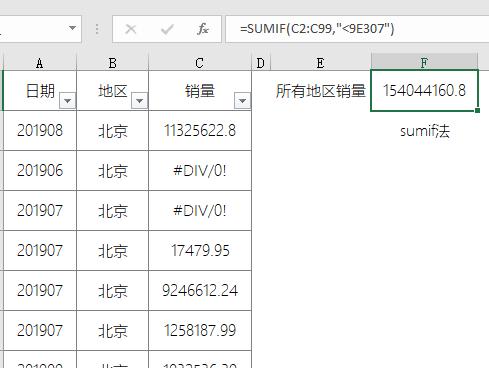Image resolution: width=489 pixels, height=368 pixels.
Task: Click the formula bar SUMIF formula text
Action: pyautogui.click(x=317, y=29)
